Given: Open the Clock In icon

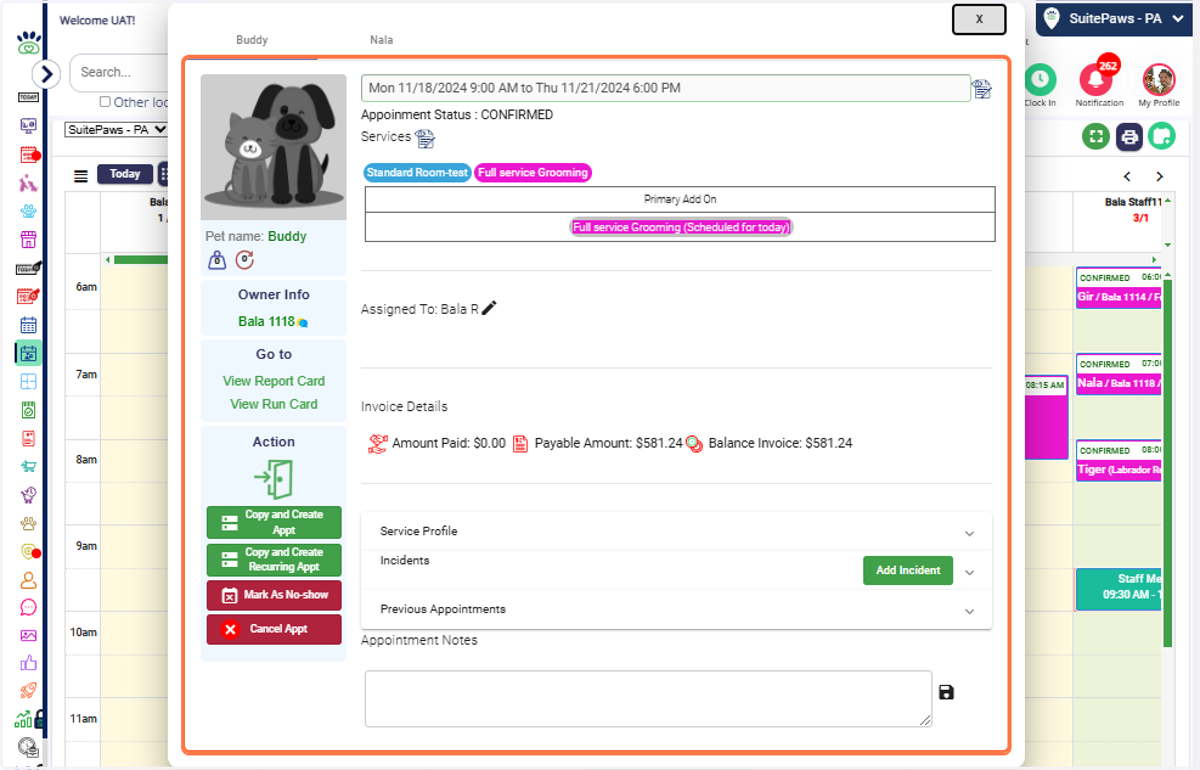Looking at the screenshot, I should (1039, 81).
